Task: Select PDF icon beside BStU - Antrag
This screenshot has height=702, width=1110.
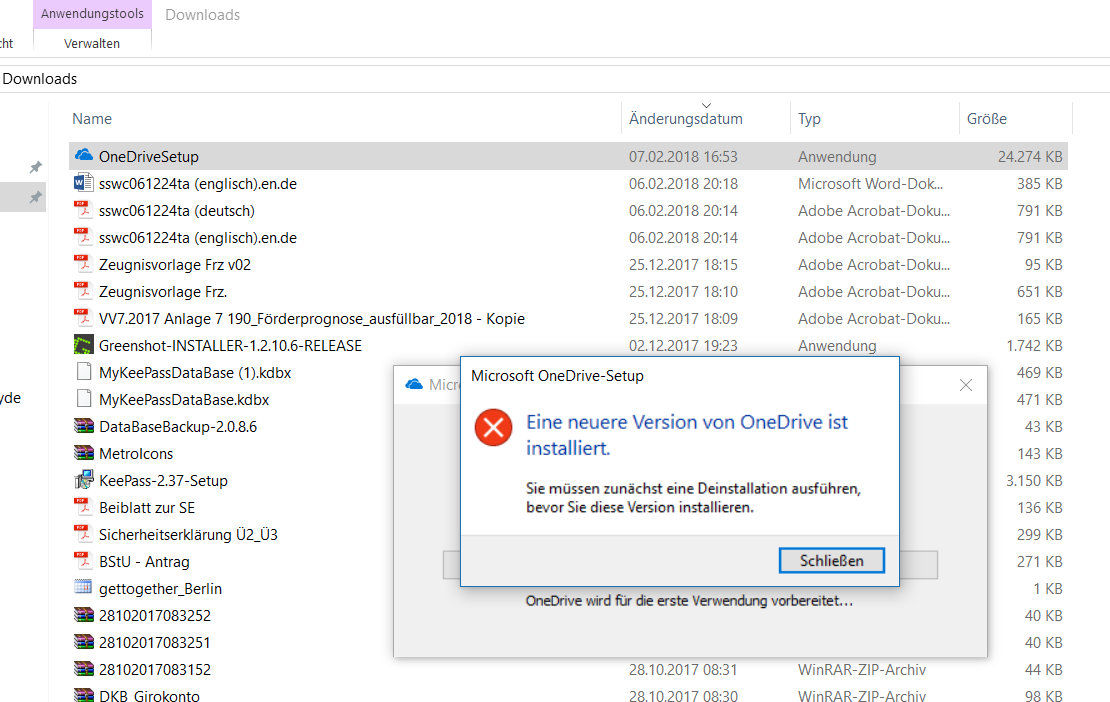Action: (84, 560)
